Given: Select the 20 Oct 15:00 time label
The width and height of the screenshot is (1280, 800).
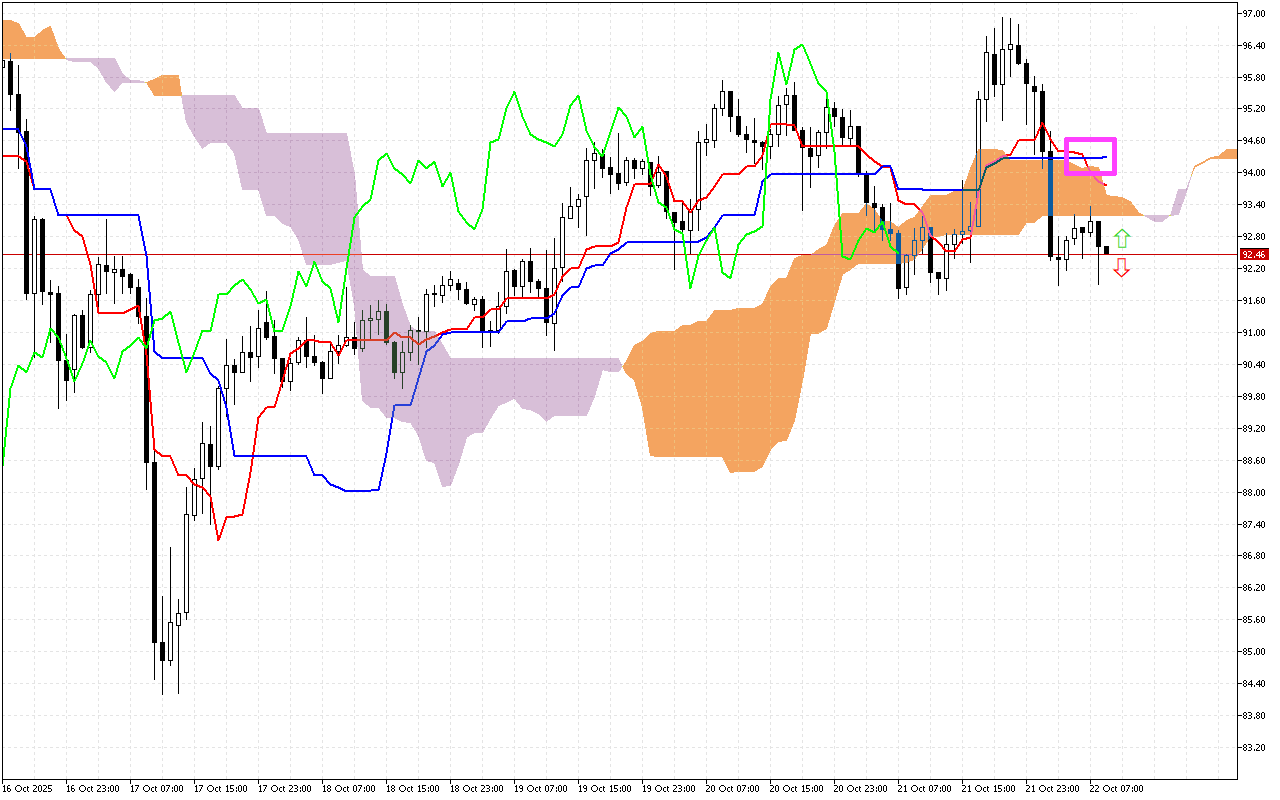Looking at the screenshot, I should coord(794,788).
